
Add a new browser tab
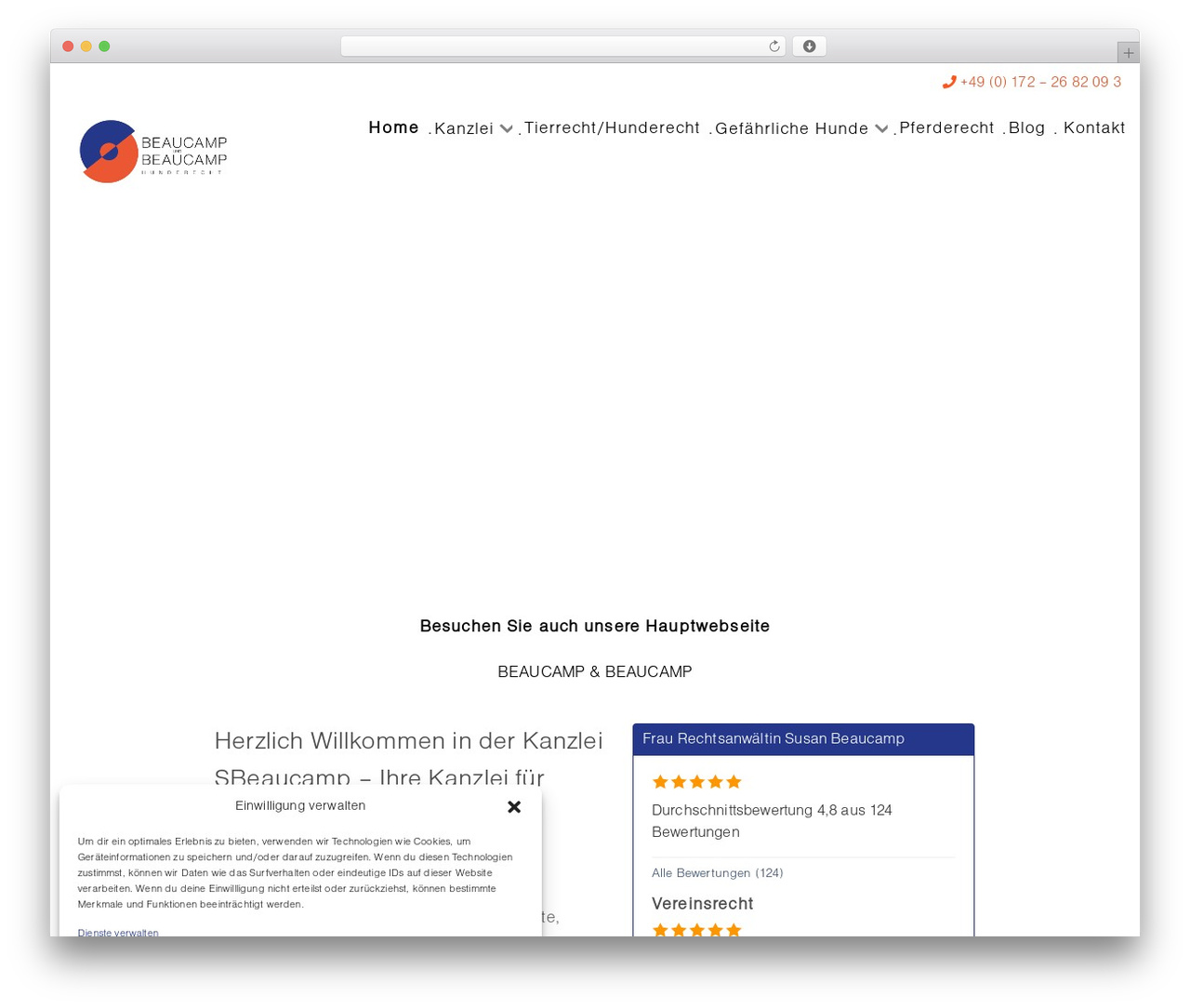[x=1128, y=53]
